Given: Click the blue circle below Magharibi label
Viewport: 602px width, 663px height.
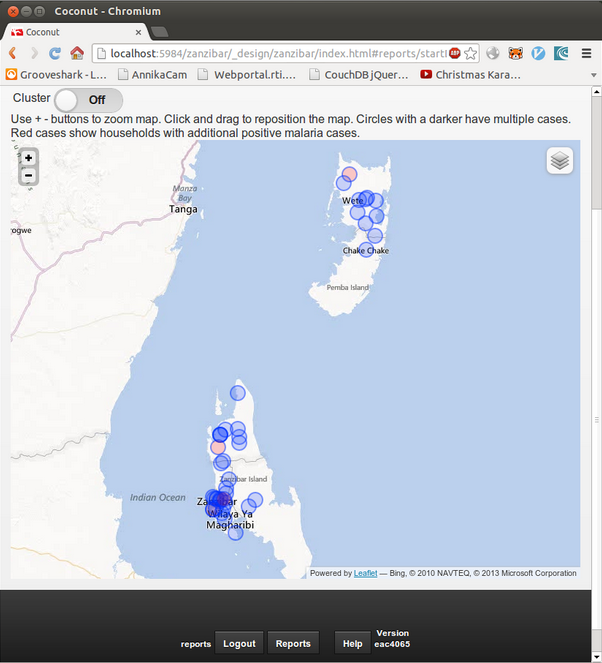Looking at the screenshot, I should (x=235, y=533).
